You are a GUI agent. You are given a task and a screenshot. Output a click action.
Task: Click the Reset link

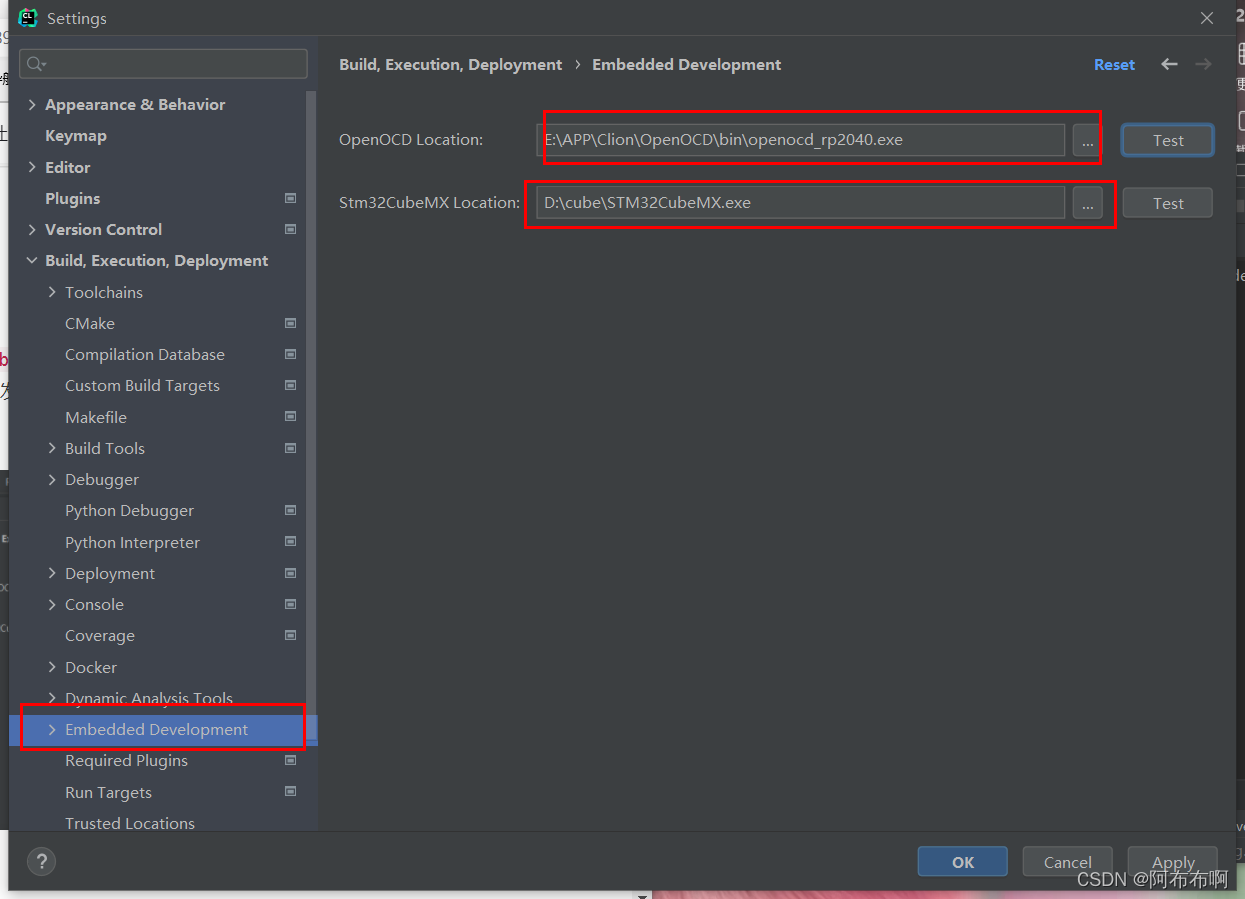click(x=1114, y=64)
